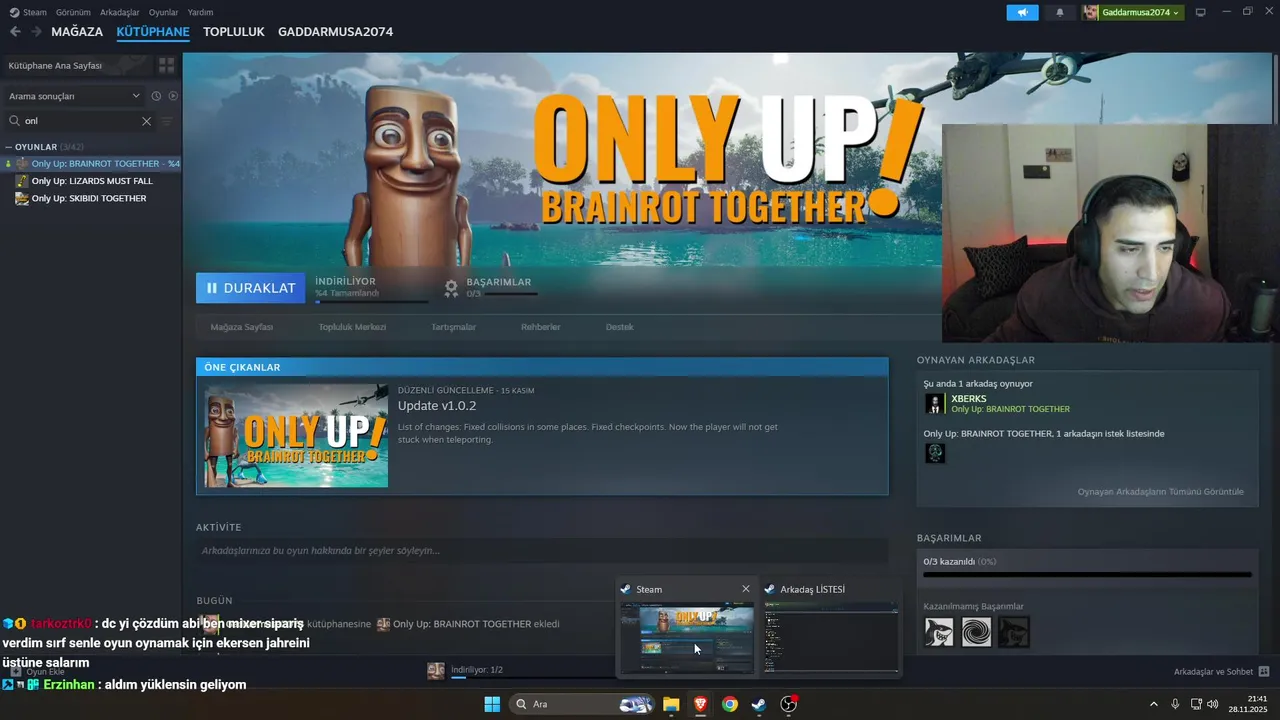Pause download with DURAKLAT button
The image size is (1280, 720).
250,288
